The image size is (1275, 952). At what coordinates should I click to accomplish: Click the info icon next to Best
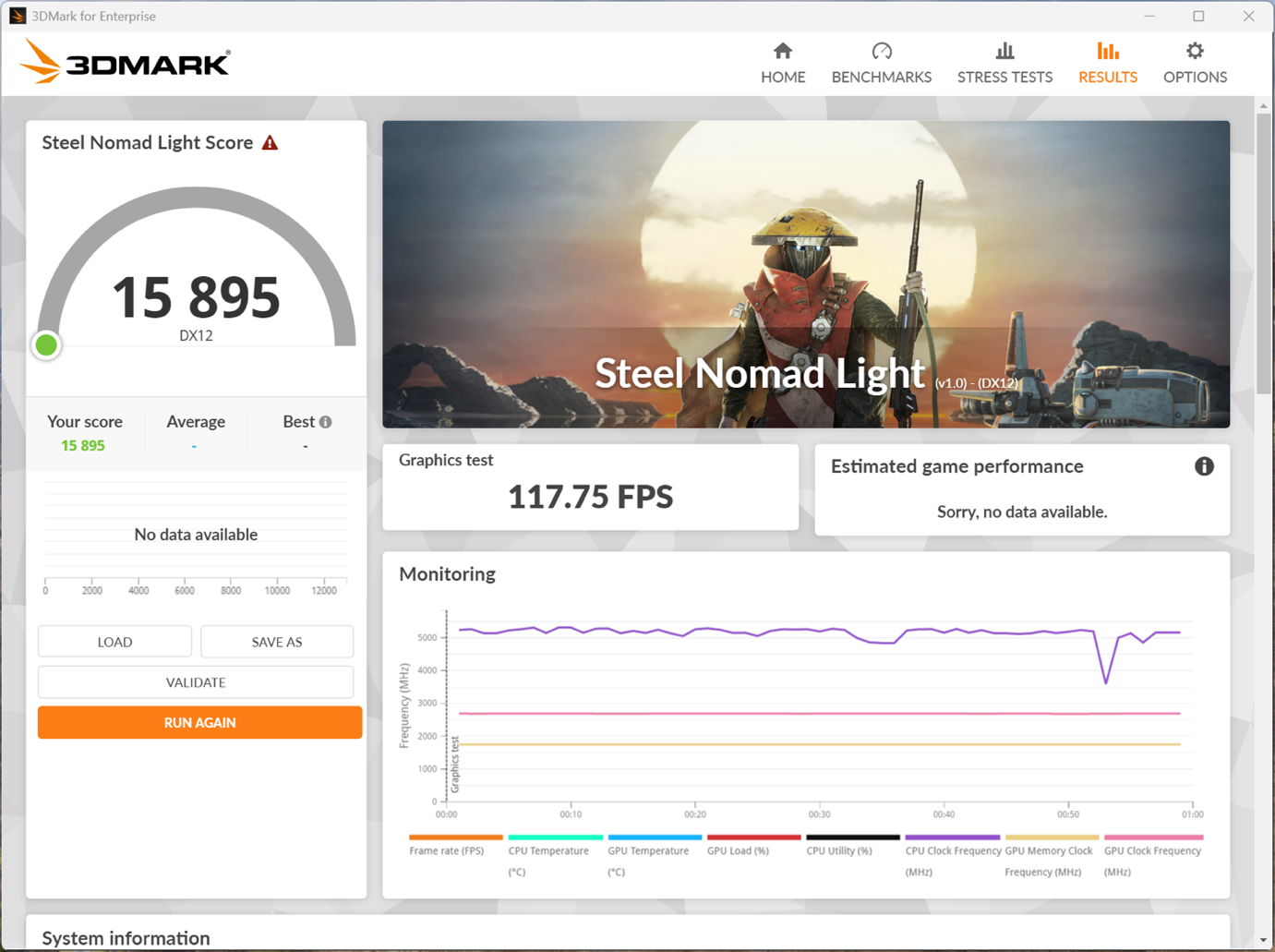pyautogui.click(x=326, y=422)
